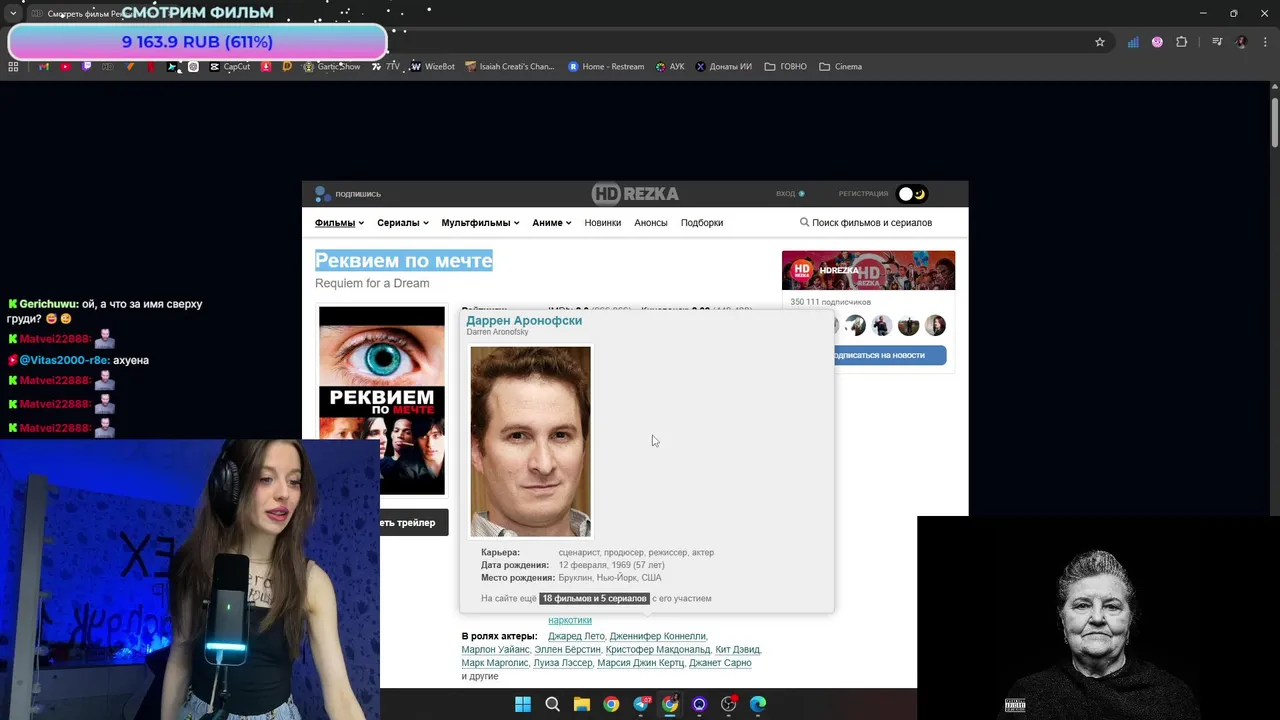Open the Анонсы menu item
The height and width of the screenshot is (720, 1280).
pos(651,223)
